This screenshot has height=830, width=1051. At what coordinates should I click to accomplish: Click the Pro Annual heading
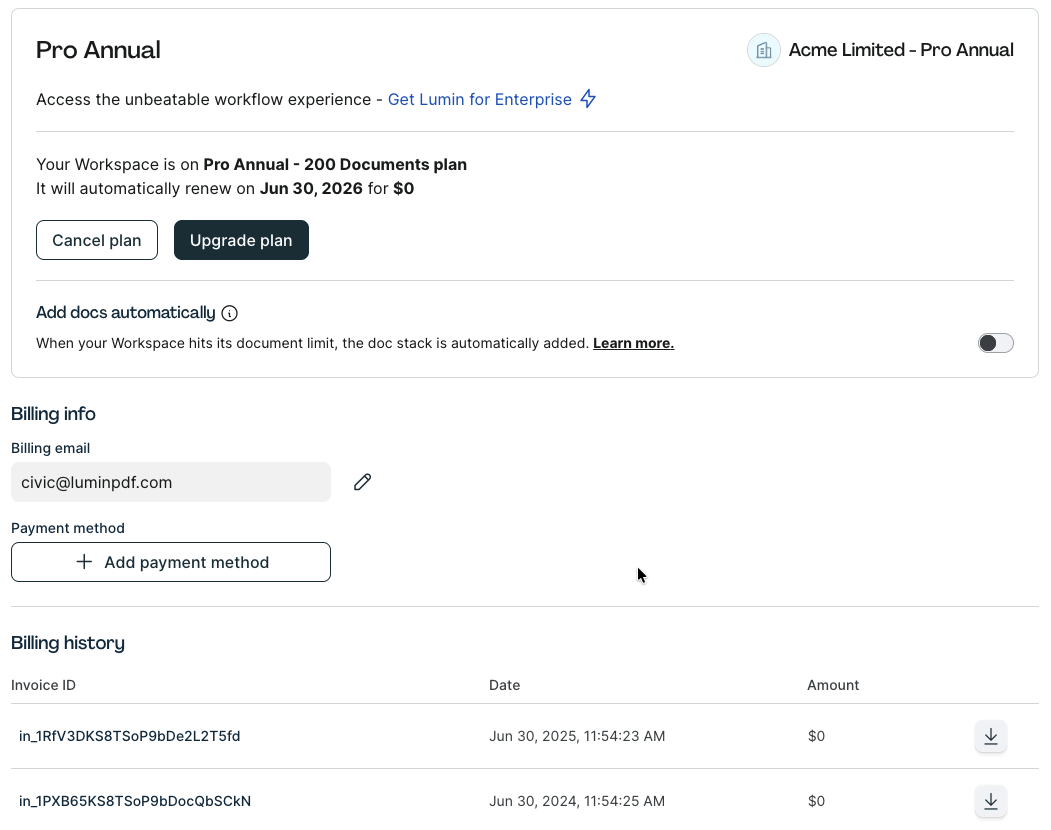point(99,50)
